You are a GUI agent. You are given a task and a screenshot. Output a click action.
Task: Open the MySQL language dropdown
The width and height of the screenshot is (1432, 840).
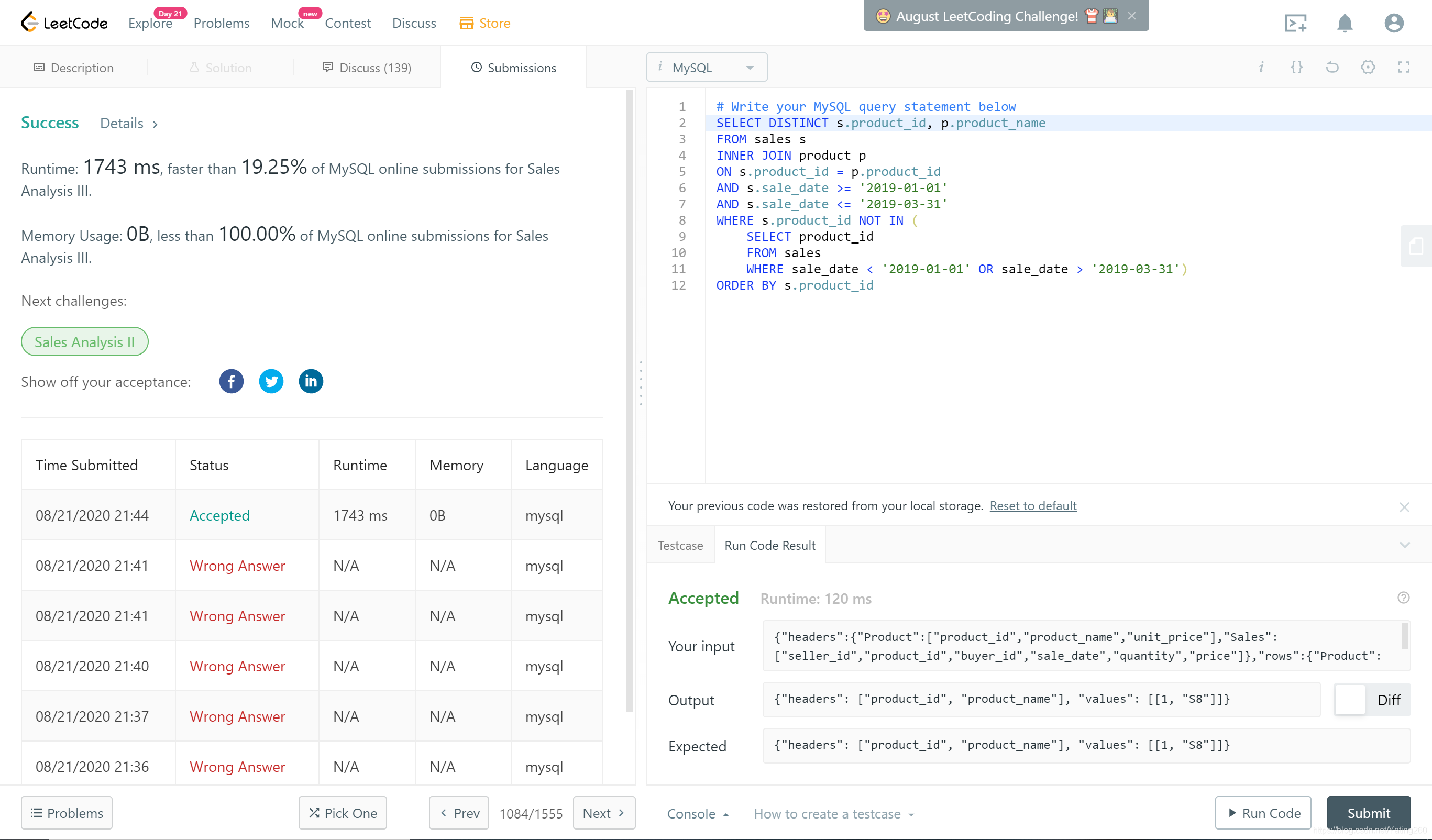tap(707, 68)
